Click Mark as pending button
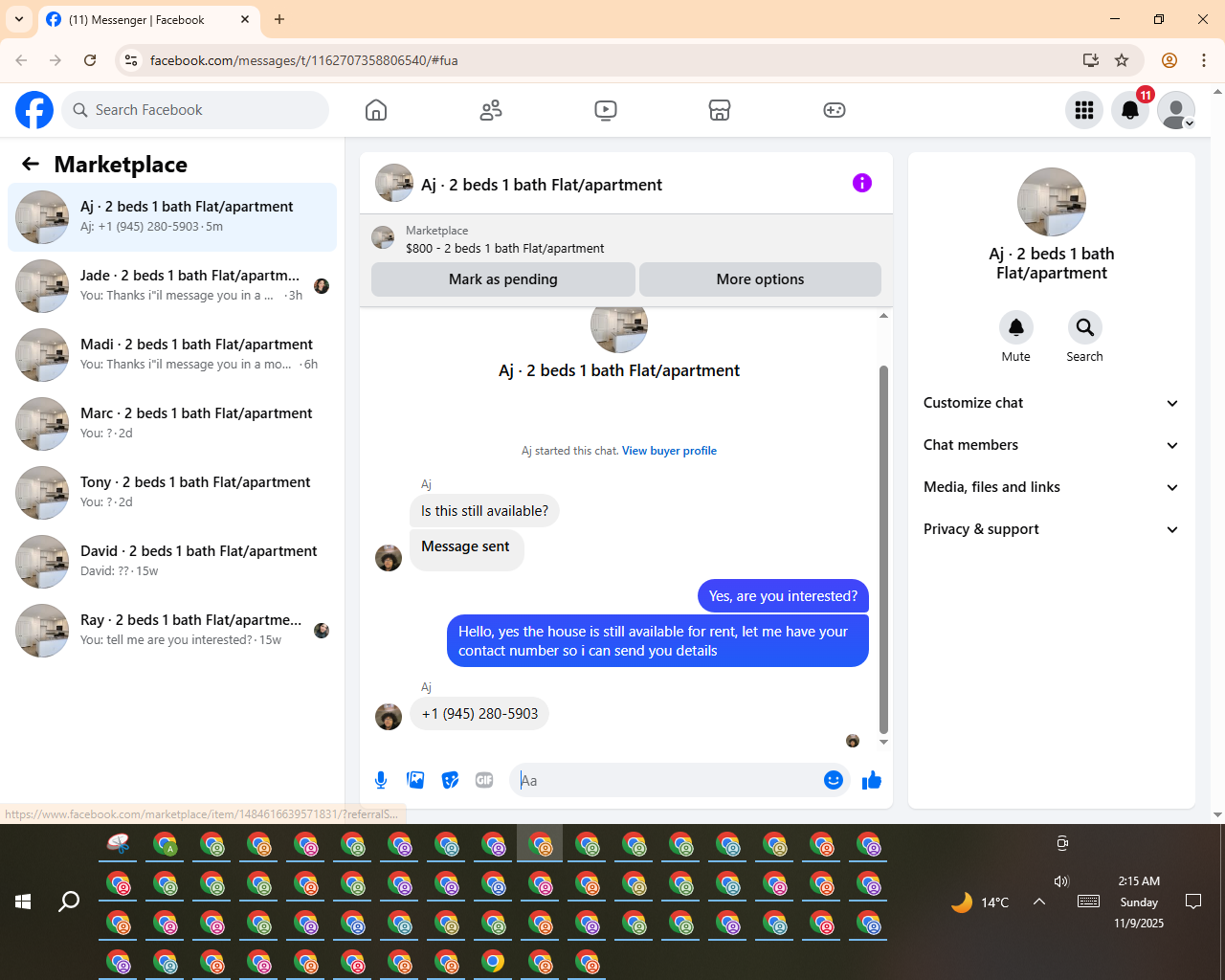 click(x=503, y=279)
